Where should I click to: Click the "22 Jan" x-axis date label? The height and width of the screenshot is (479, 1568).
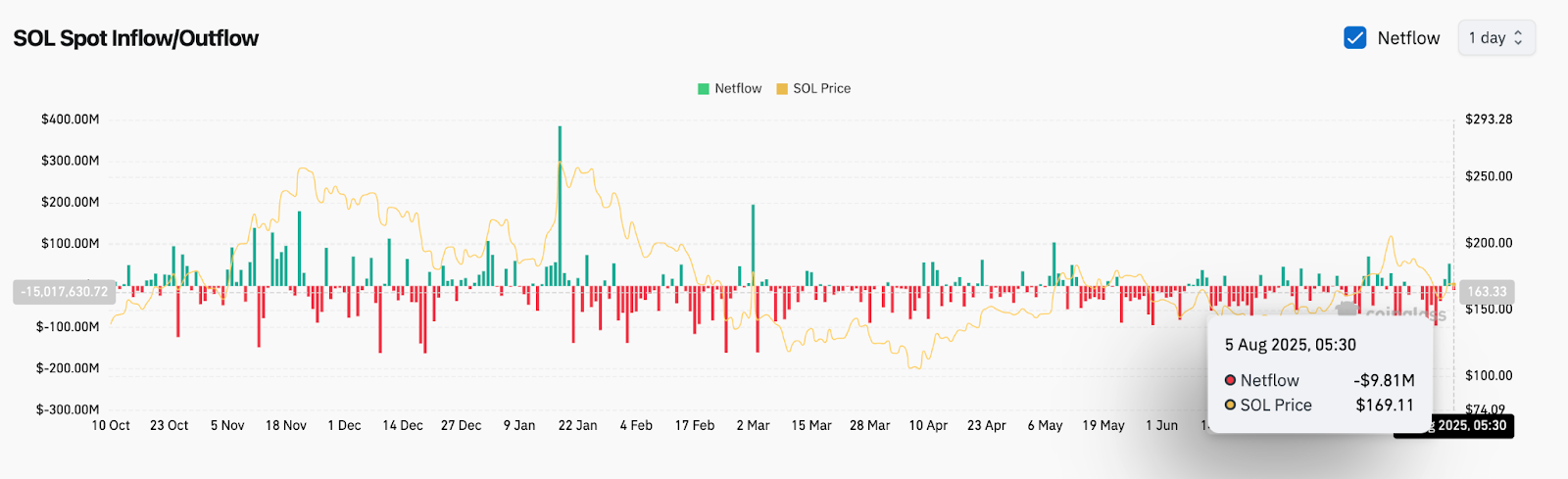(577, 426)
